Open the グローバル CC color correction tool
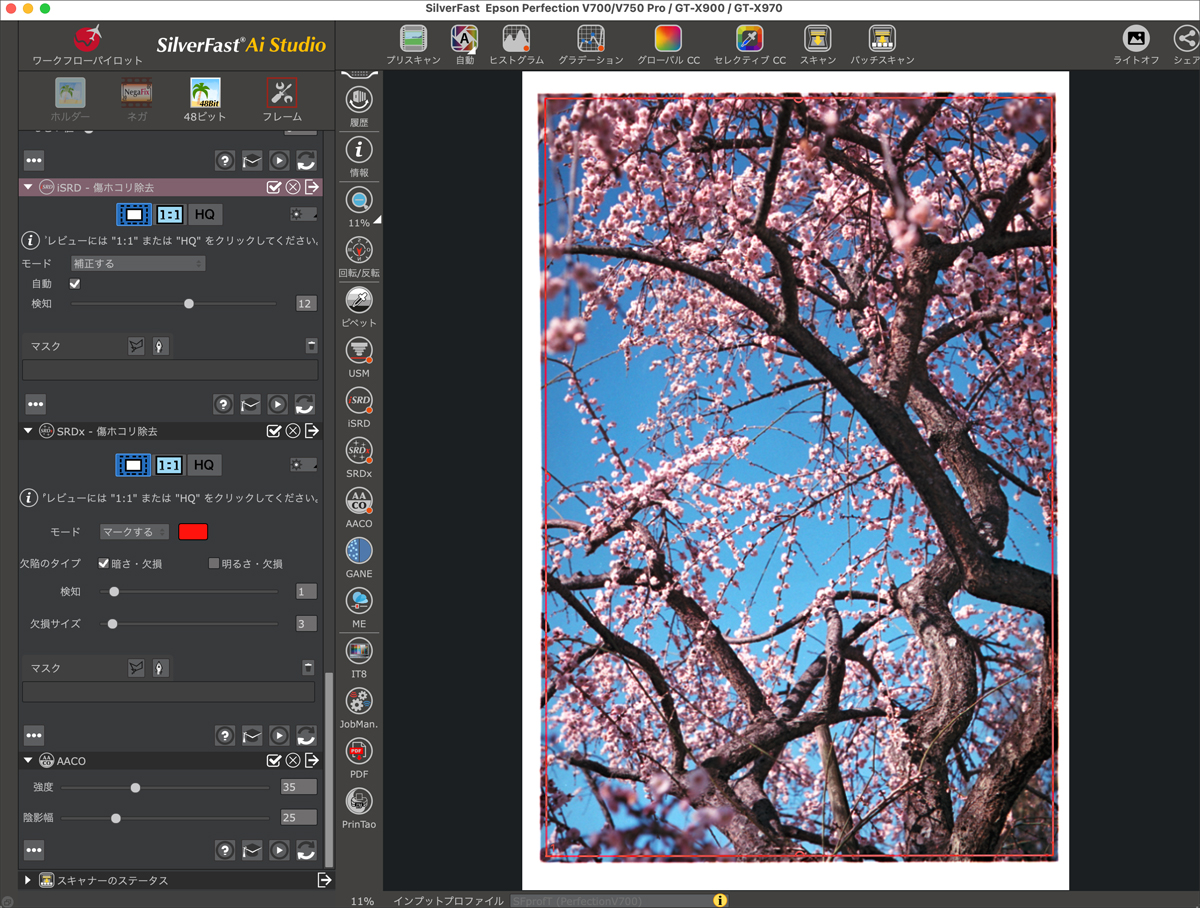1200x908 pixels. click(668, 40)
